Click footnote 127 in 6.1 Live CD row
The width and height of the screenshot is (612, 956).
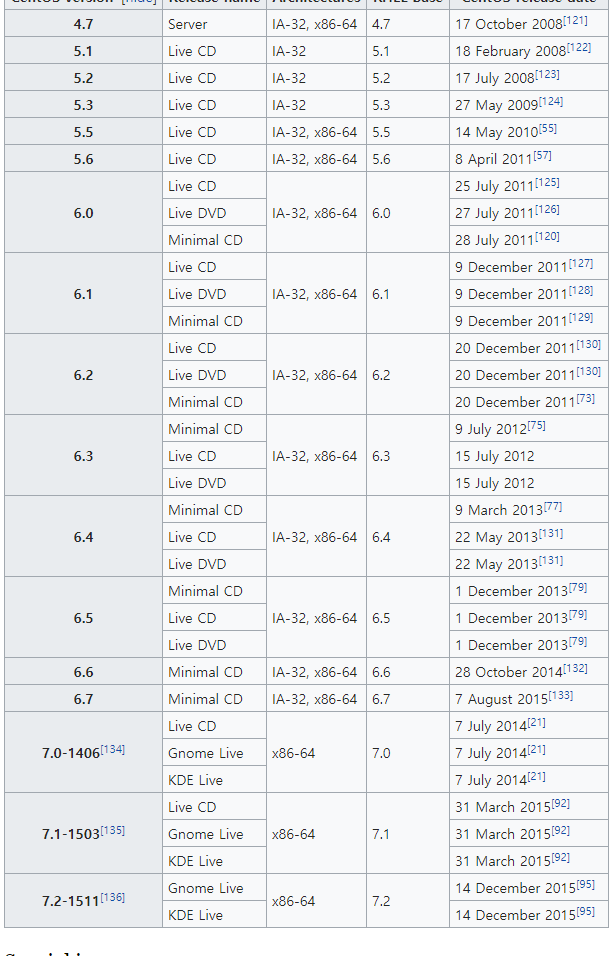(x=580, y=263)
